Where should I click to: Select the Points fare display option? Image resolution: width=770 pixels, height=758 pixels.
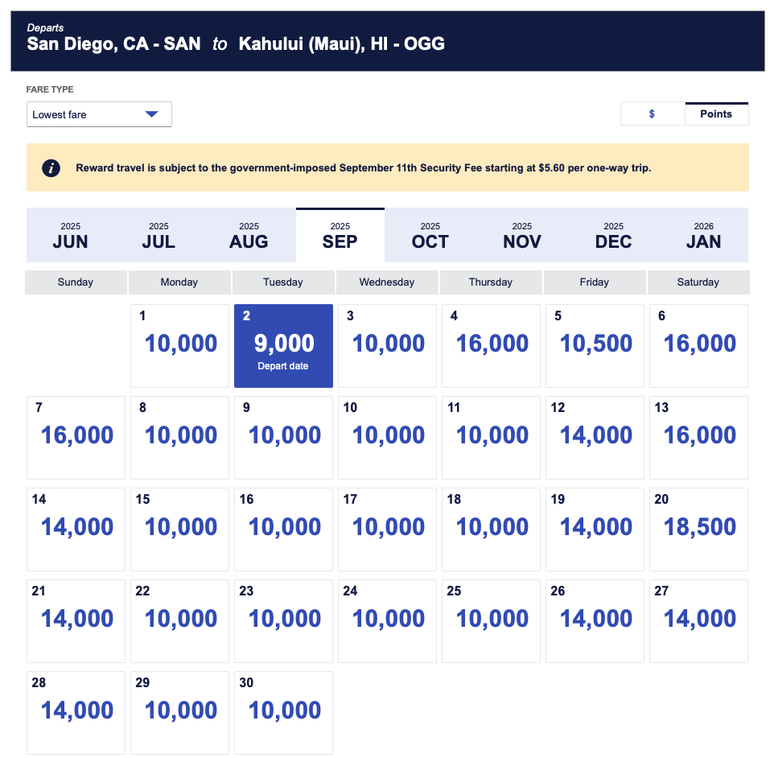pos(716,114)
